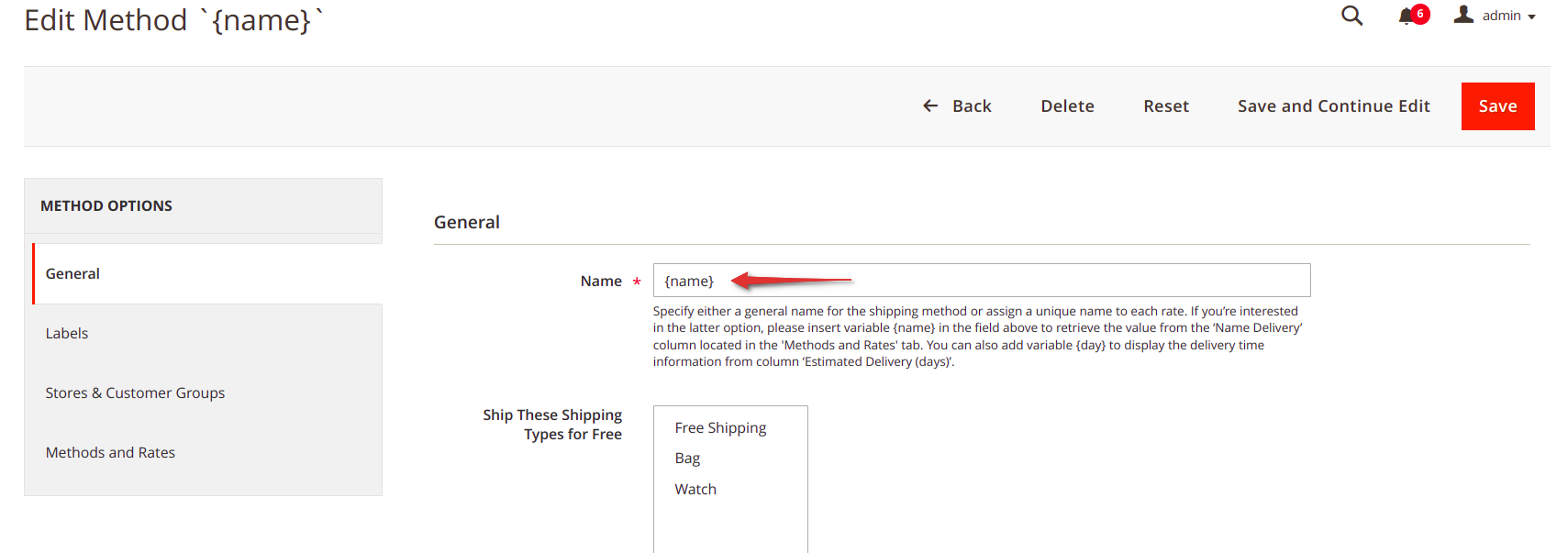
Task: Click the admin user avatar icon
Action: pyautogui.click(x=1463, y=15)
